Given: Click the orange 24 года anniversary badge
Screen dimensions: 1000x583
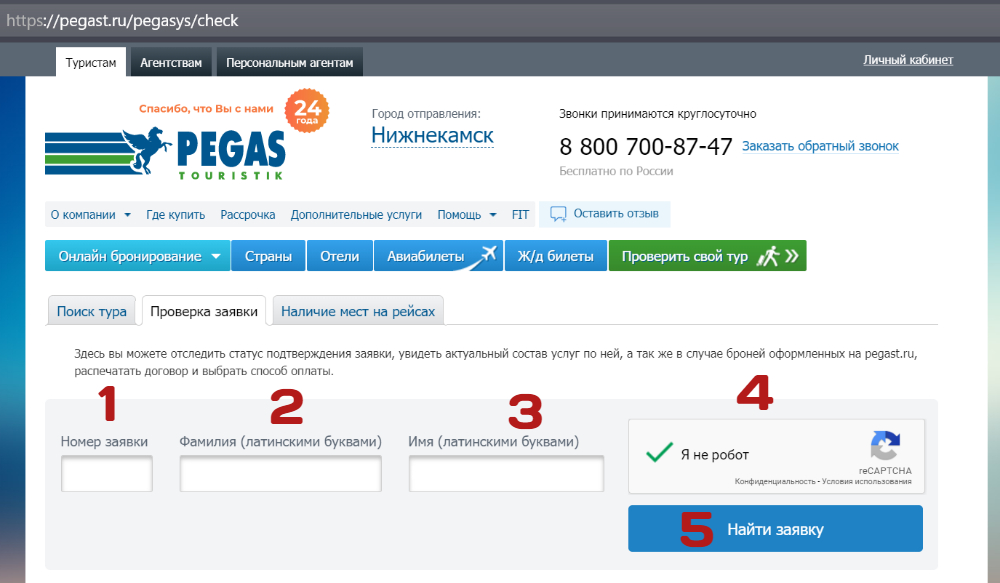Looking at the screenshot, I should (307, 111).
